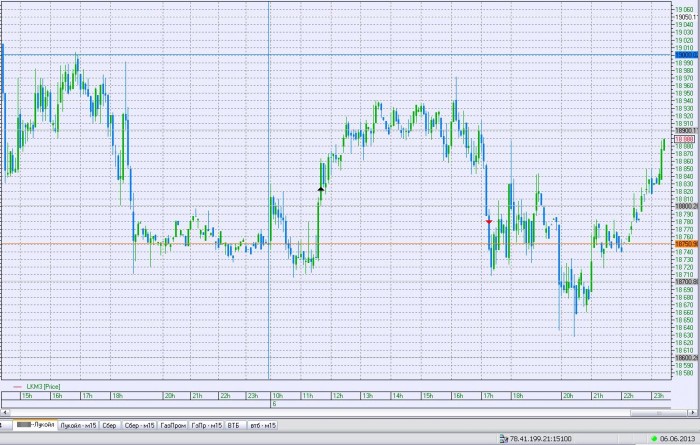
Task: Click the horizontal scrollbar thumb
Action: click(659, 413)
